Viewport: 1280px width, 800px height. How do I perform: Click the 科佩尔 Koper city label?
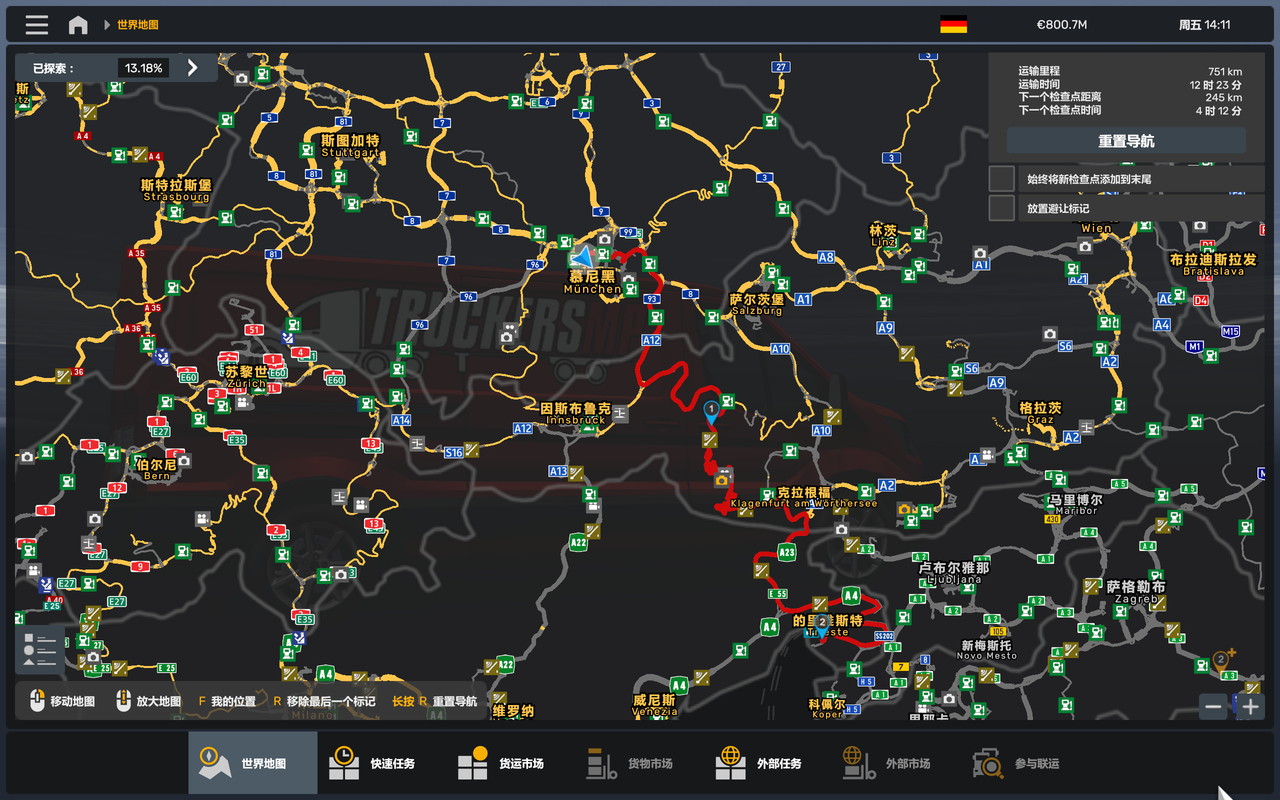pyautogui.click(x=827, y=709)
